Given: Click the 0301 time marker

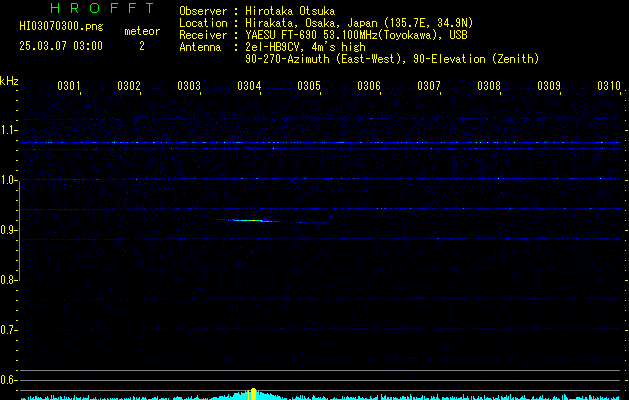Looking at the screenshot, I should point(69,86).
